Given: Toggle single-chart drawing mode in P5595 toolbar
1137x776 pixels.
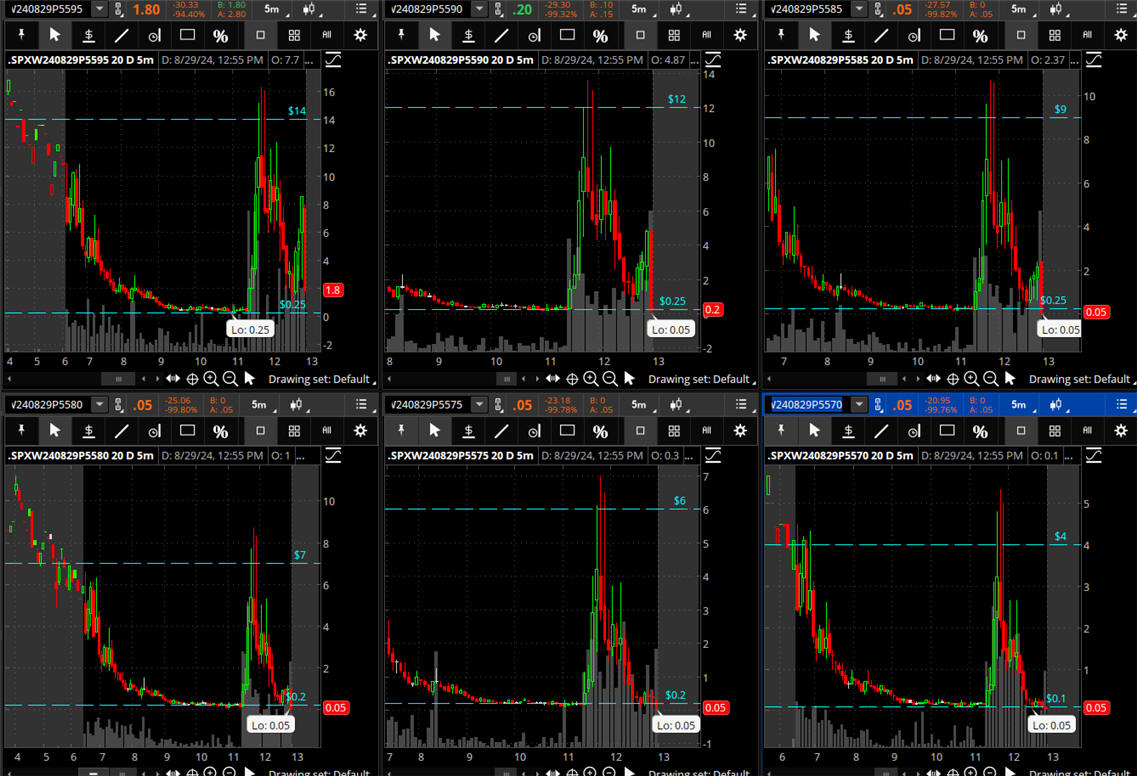Looking at the screenshot, I should [x=260, y=35].
